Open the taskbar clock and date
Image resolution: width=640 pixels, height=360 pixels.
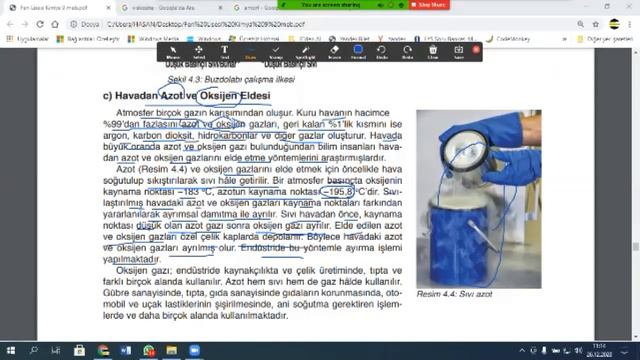(x=599, y=351)
